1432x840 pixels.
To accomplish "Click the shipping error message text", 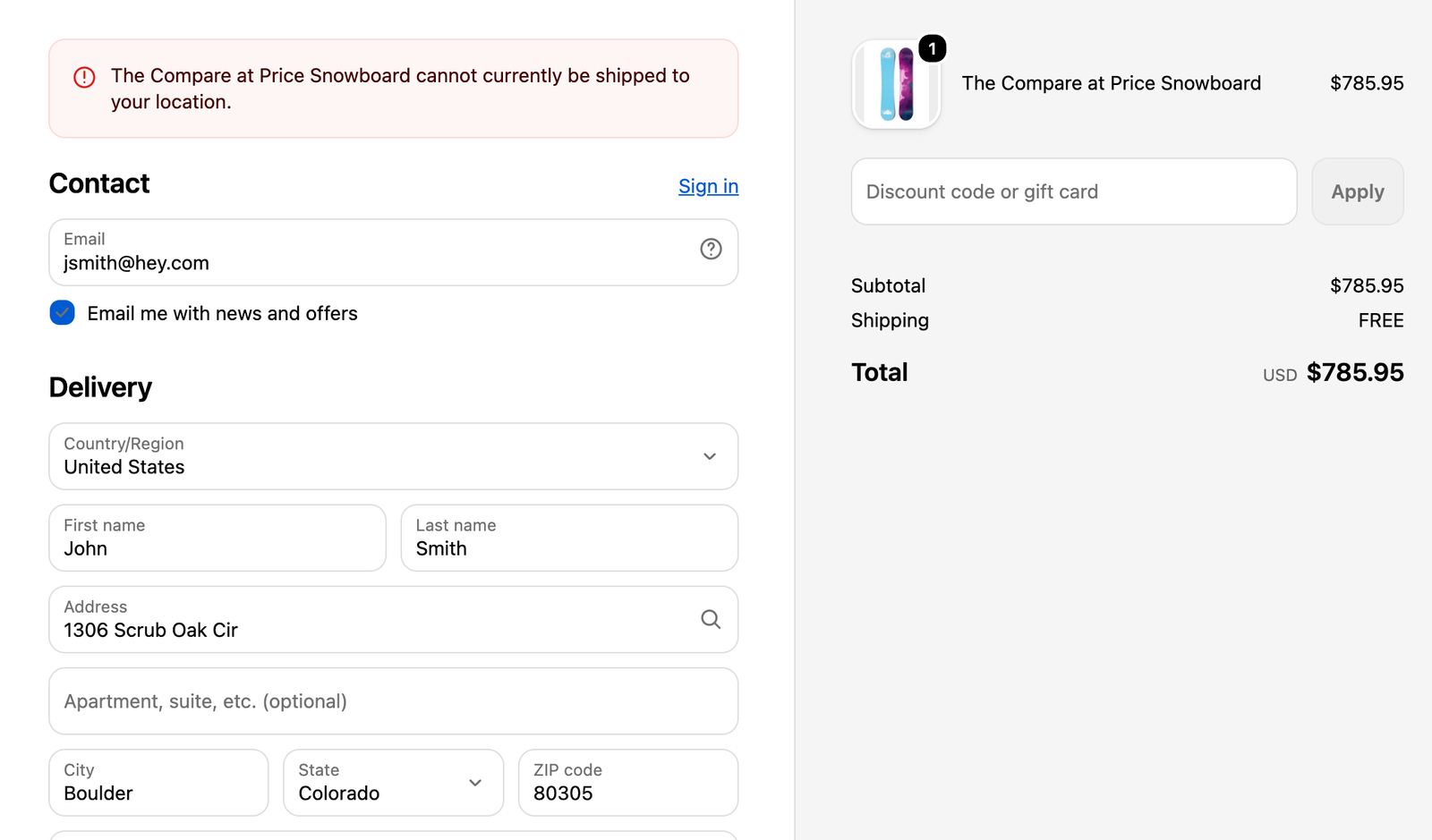I will [x=400, y=89].
